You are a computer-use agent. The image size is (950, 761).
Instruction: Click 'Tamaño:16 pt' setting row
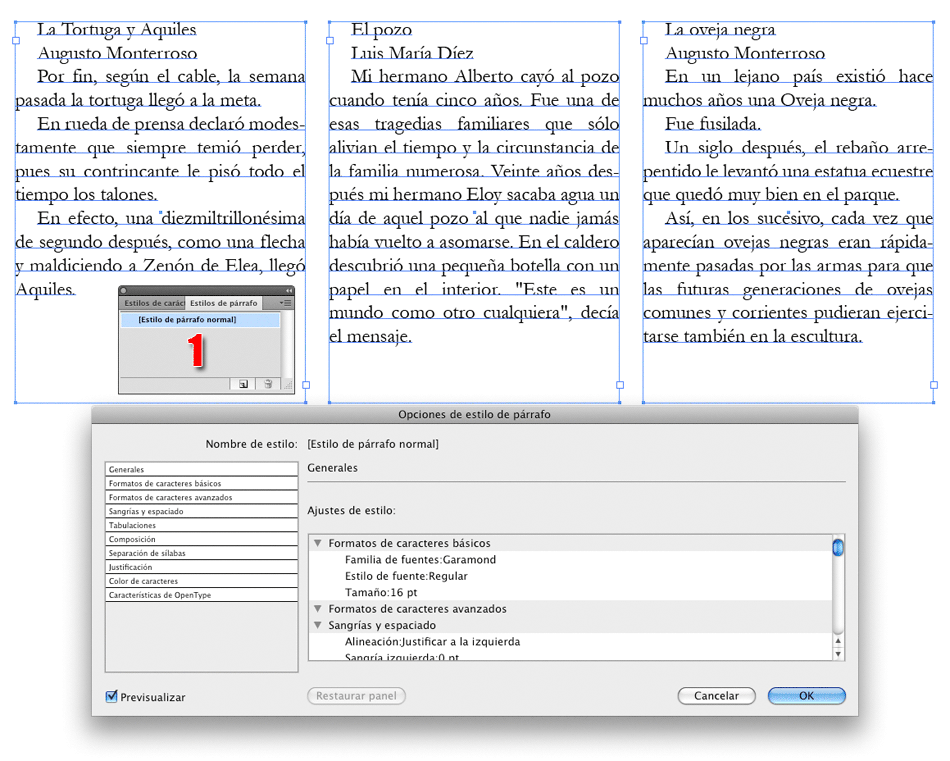point(571,593)
